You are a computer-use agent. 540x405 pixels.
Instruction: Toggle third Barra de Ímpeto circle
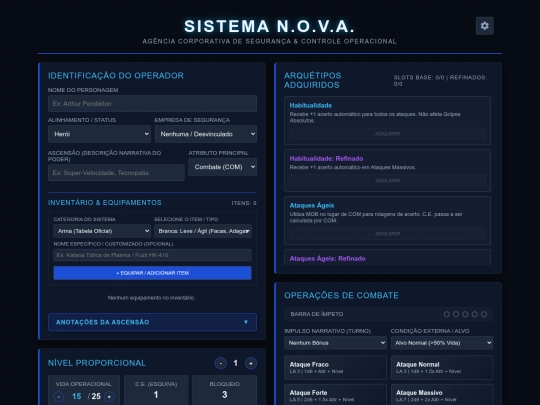(x=465, y=314)
